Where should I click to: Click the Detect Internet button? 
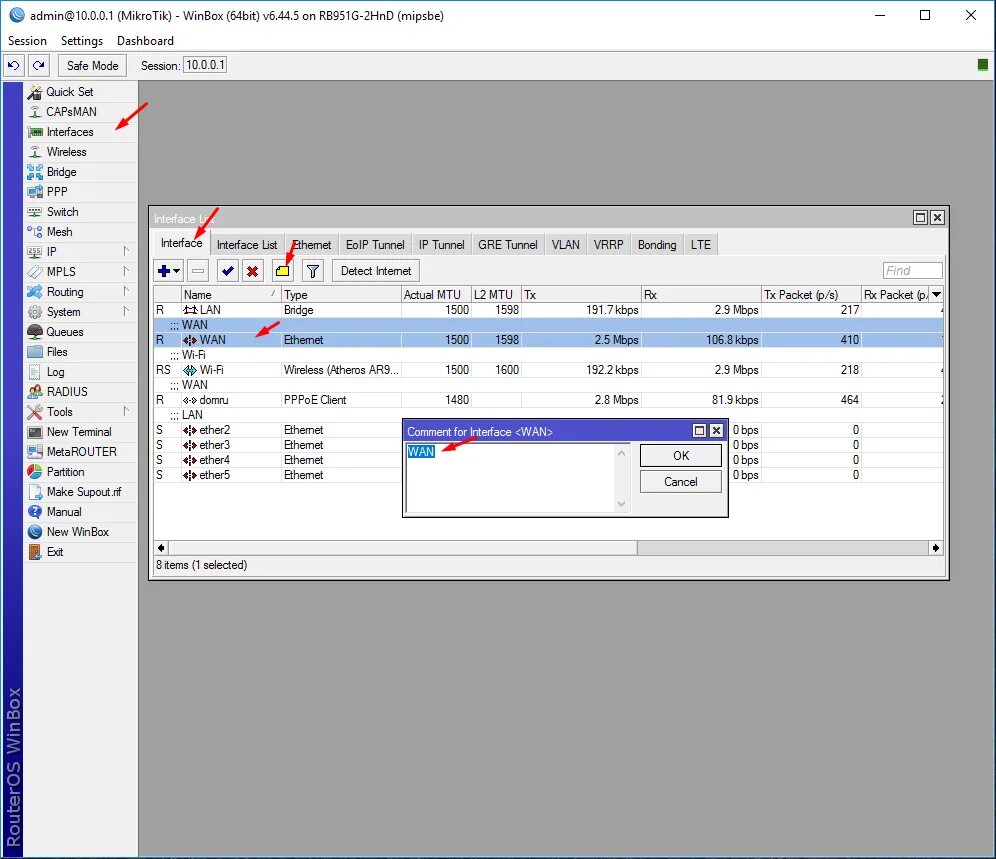pos(375,271)
